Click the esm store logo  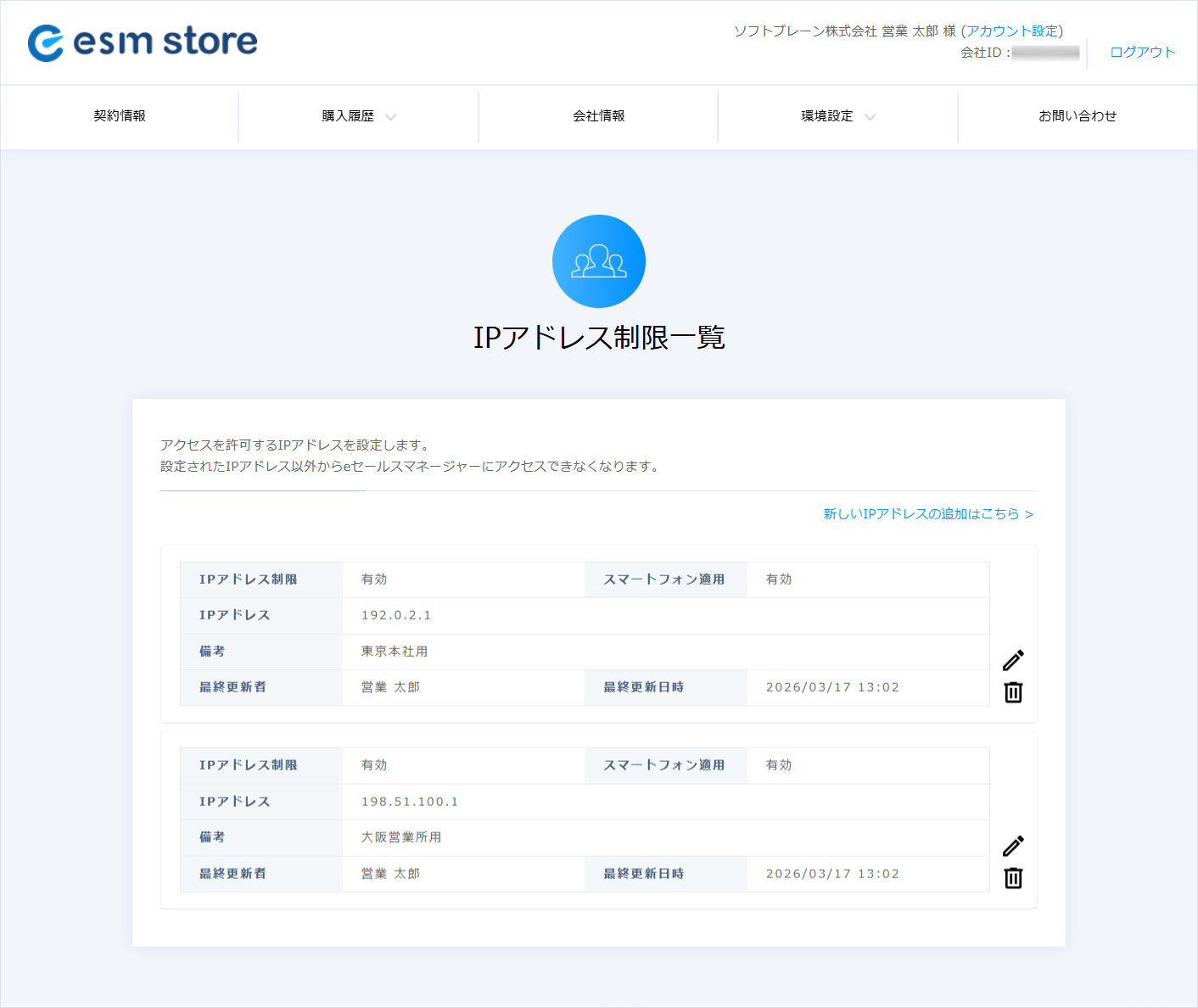(x=143, y=42)
